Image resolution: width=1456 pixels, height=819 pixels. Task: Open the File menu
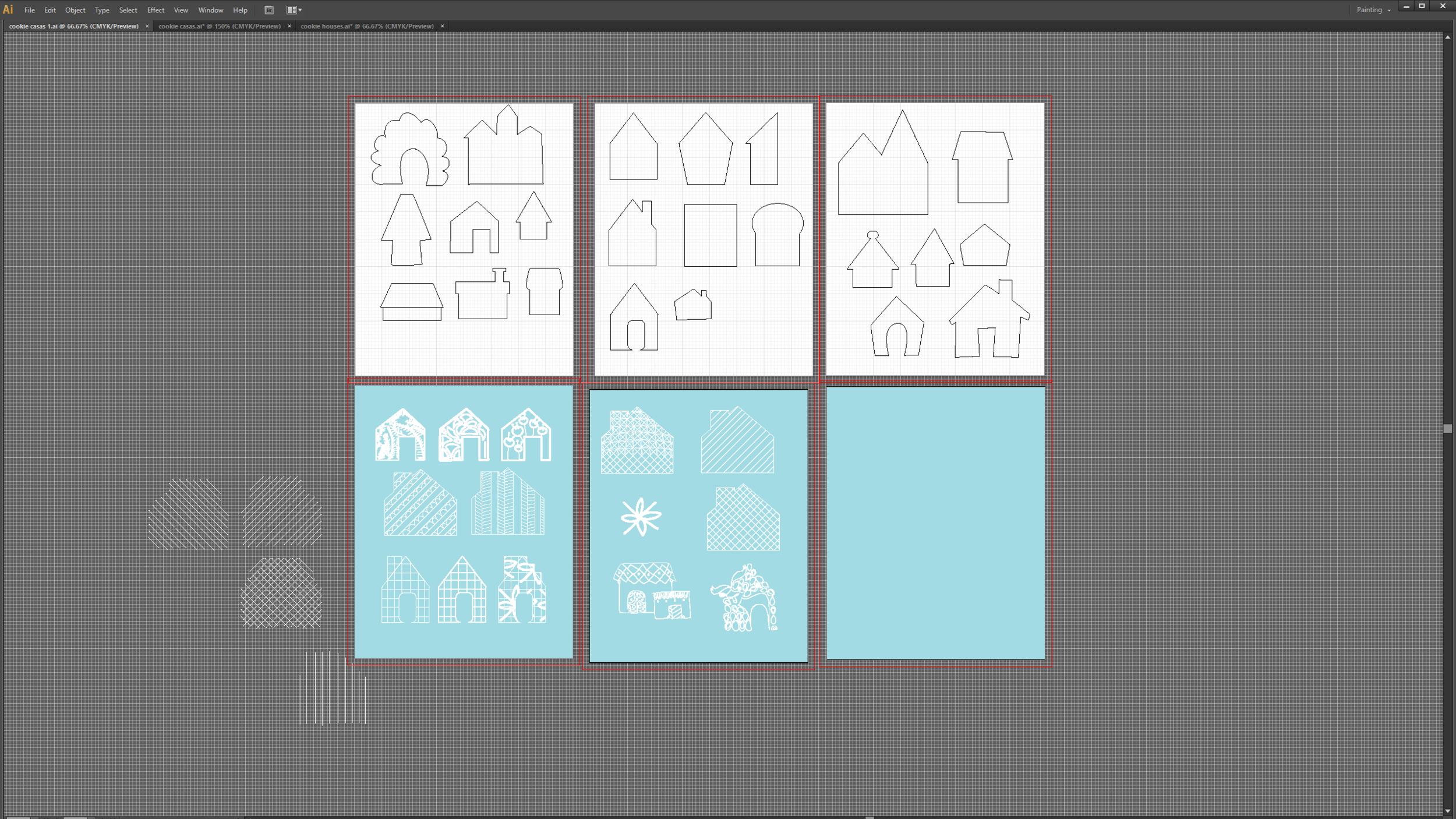pos(29,10)
